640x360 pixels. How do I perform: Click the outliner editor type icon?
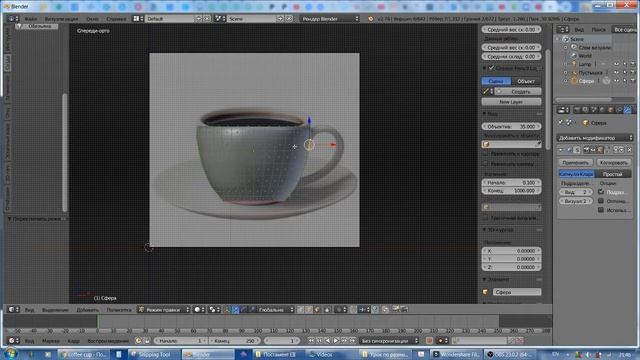(563, 29)
